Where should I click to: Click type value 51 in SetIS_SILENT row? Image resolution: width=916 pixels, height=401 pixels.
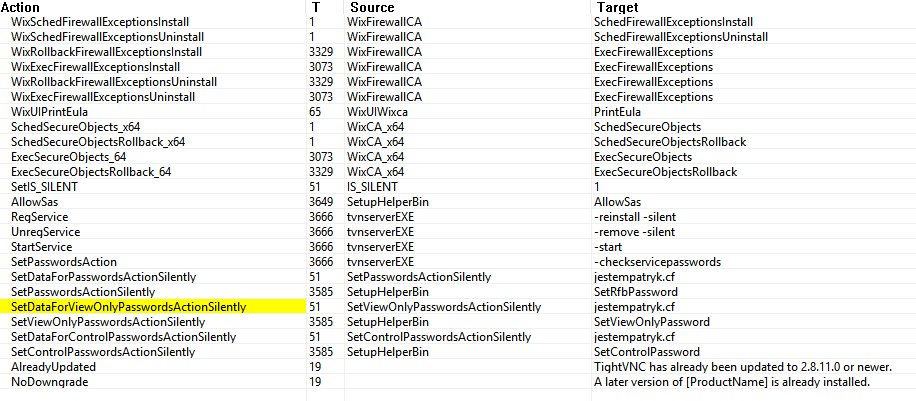(315, 187)
